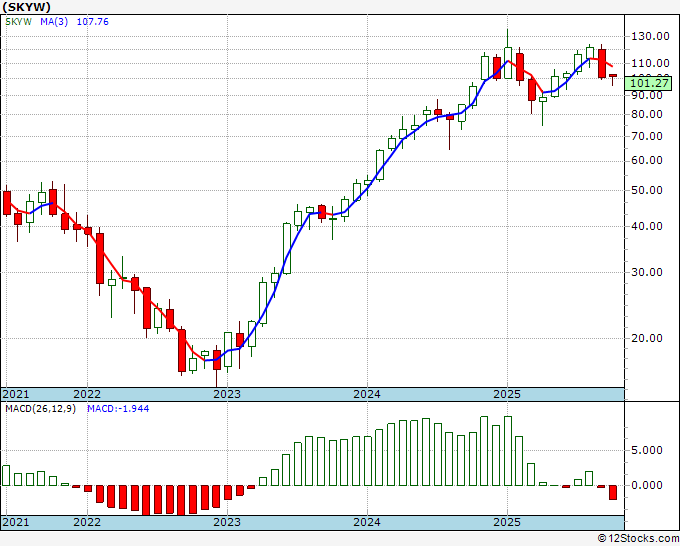Viewport: 680px width, 546px height.
Task: Click 2022 on the MACD timeline
Action: coord(87,522)
